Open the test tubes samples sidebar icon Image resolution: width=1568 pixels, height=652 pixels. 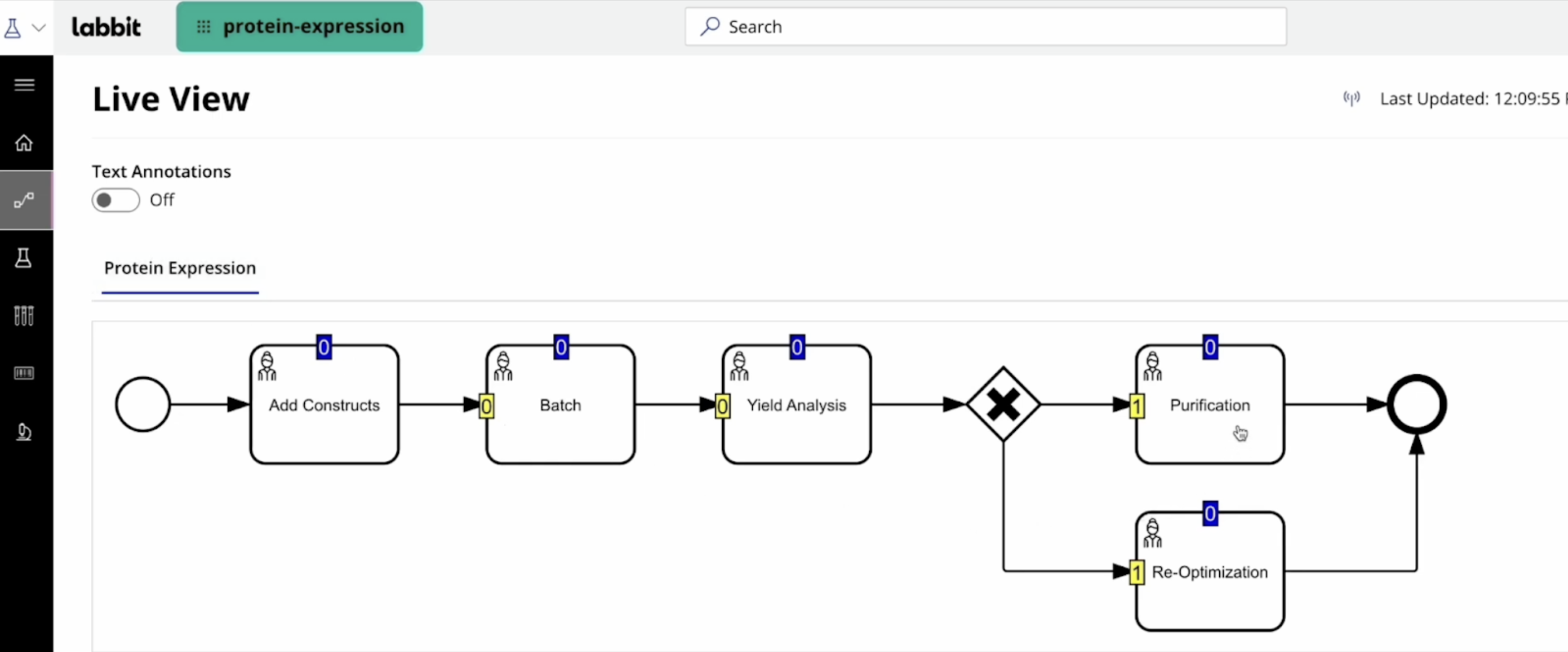pos(24,315)
